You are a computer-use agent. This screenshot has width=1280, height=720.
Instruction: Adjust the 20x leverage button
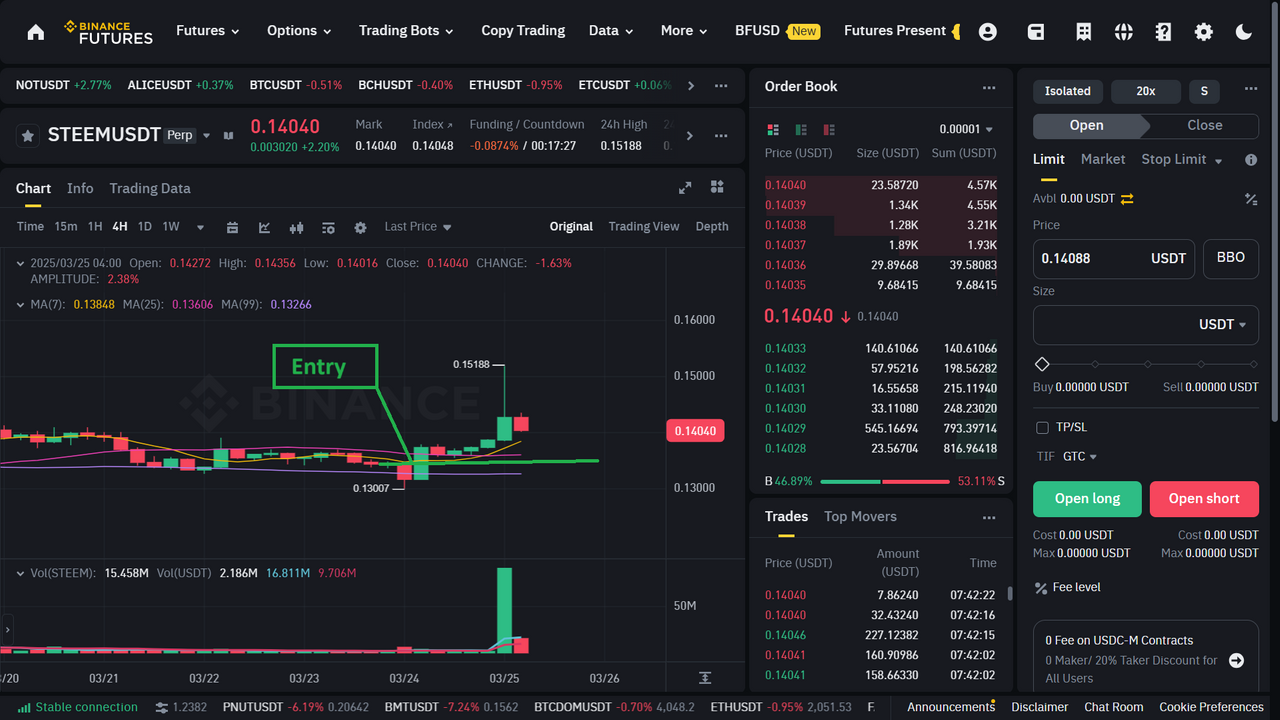[1146, 92]
